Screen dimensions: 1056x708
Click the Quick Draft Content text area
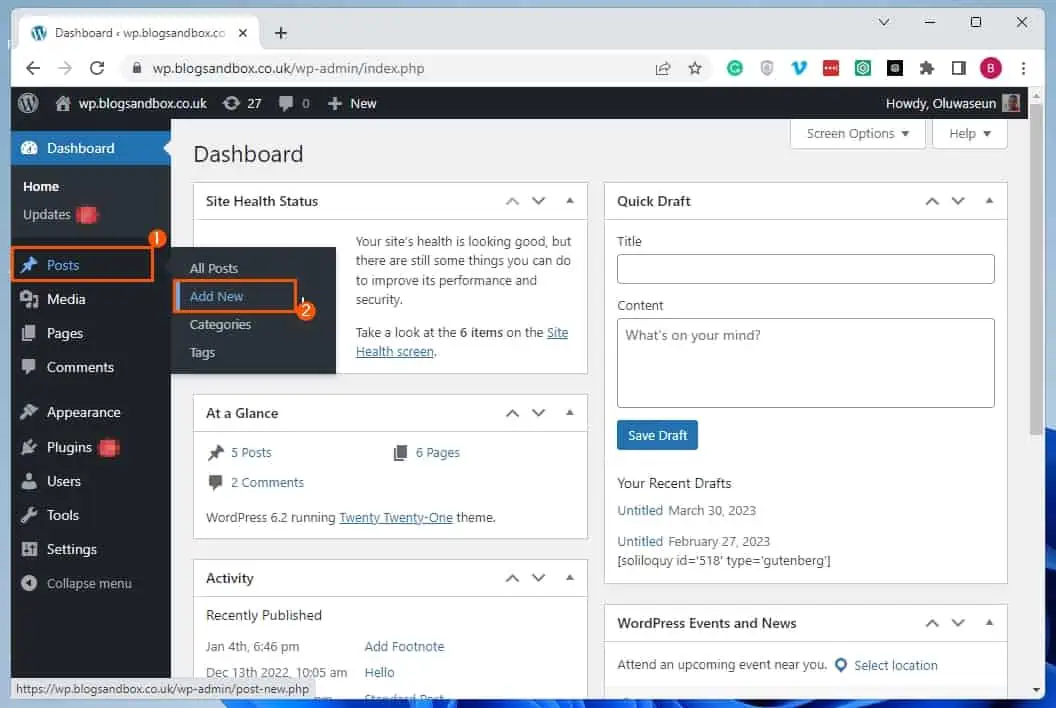click(x=805, y=363)
